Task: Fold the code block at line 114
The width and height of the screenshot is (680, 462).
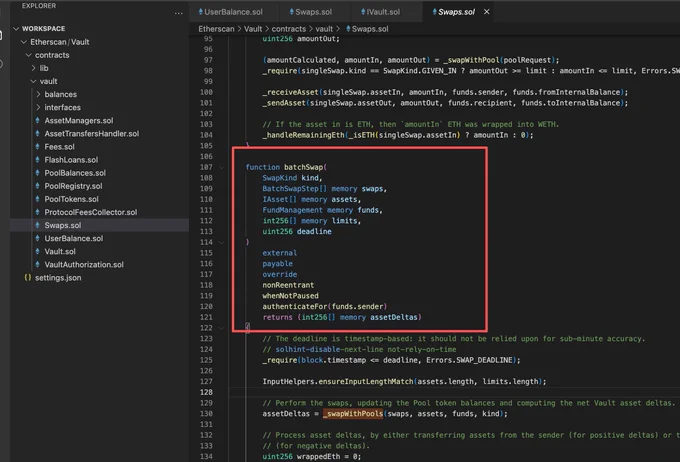Action: click(x=222, y=242)
